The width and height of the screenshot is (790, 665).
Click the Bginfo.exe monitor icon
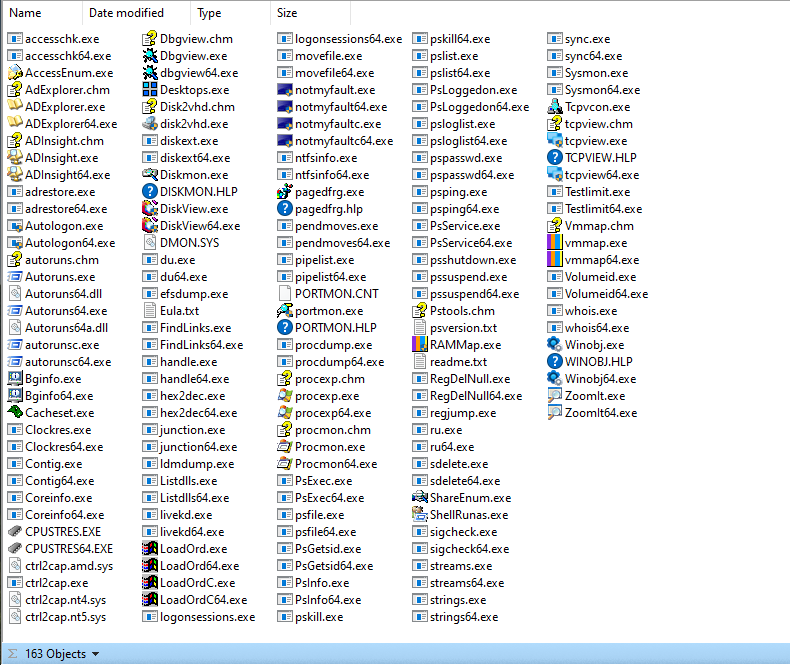tap(15, 378)
